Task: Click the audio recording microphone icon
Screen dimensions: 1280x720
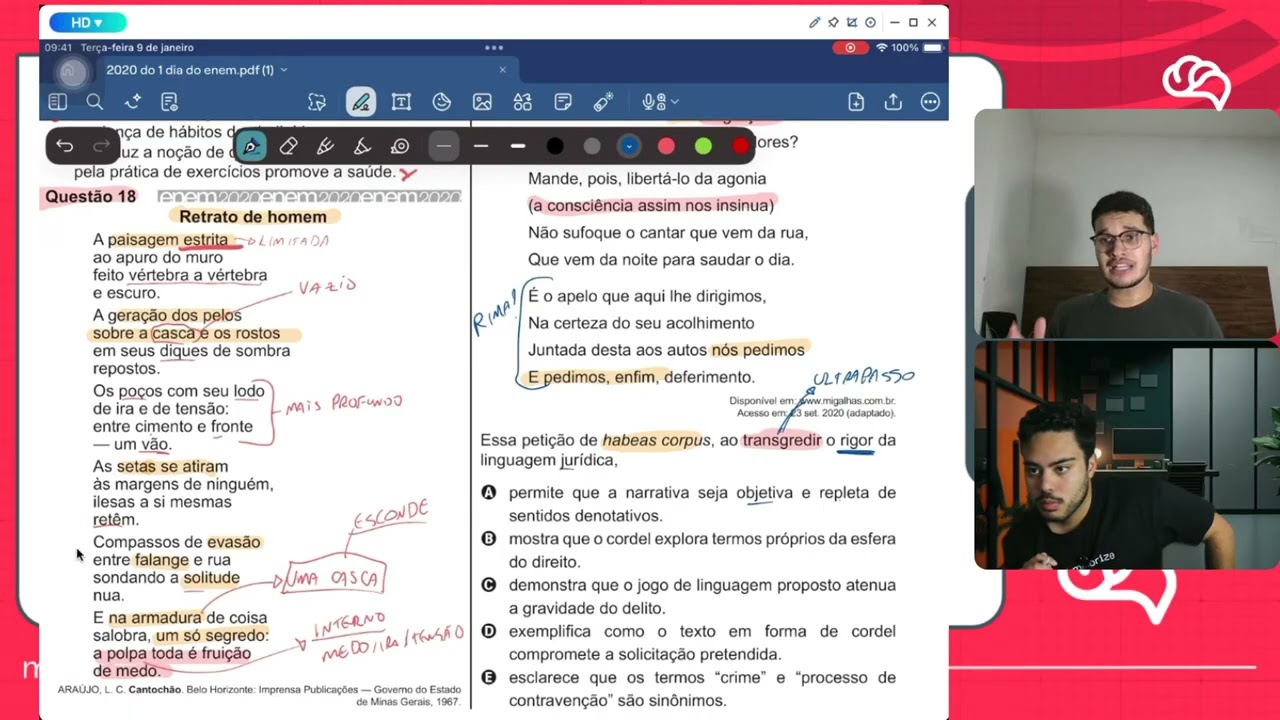Action: pos(651,102)
